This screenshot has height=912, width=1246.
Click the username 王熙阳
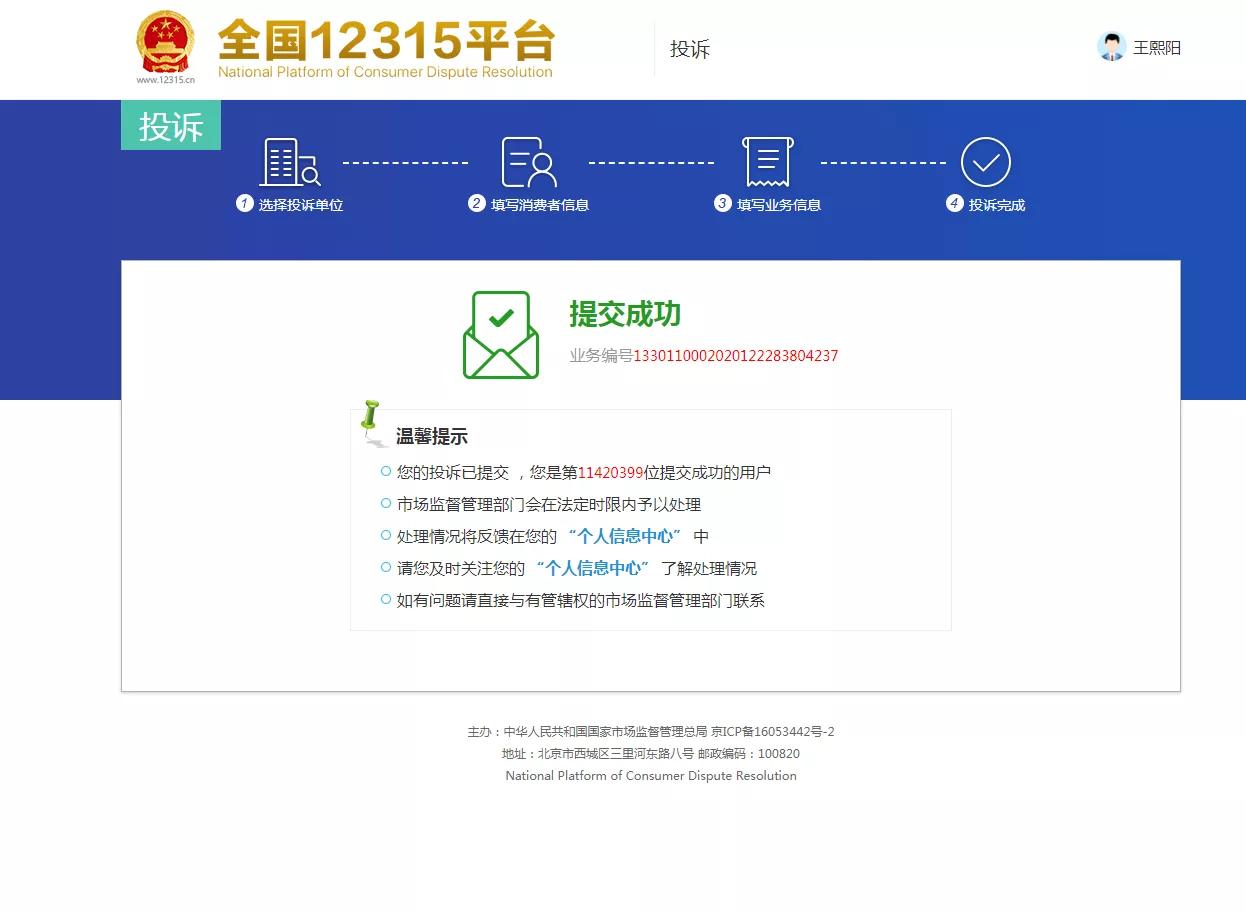click(1157, 48)
